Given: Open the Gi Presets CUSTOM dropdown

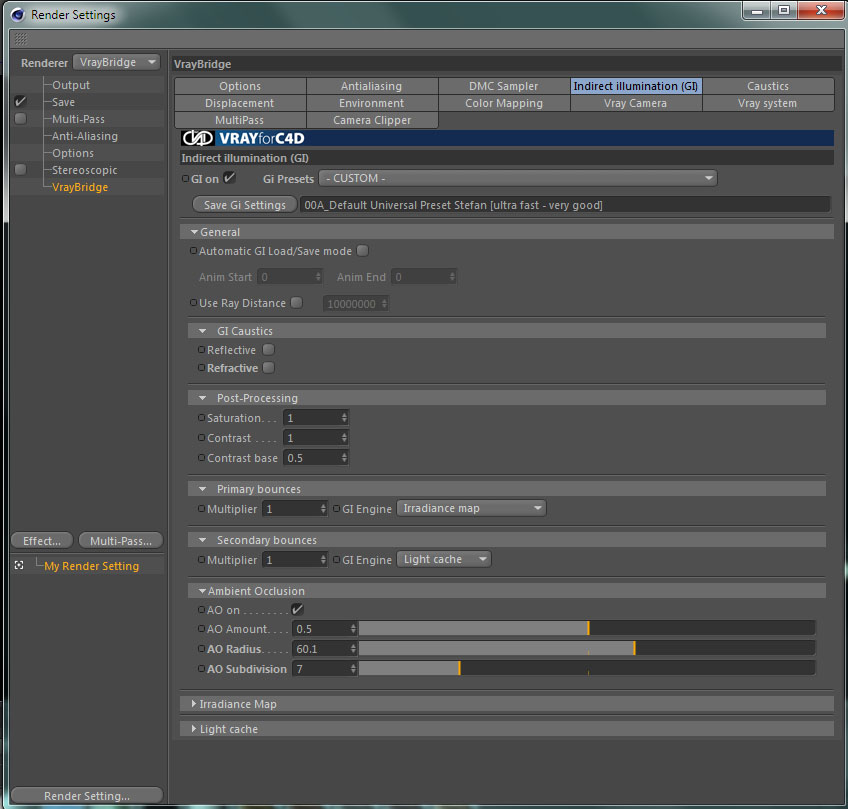Looking at the screenshot, I should [x=518, y=178].
